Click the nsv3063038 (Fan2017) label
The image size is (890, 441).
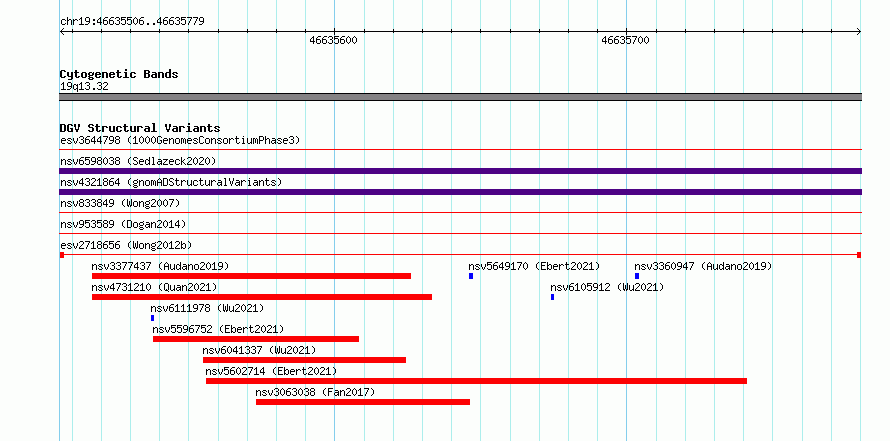[x=315, y=392]
